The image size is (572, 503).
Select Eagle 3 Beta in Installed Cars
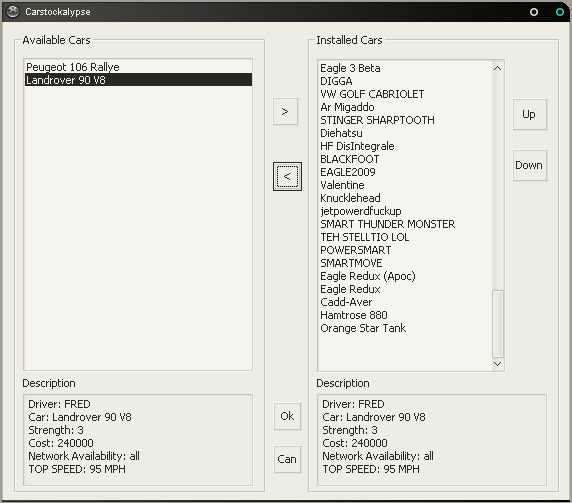pyautogui.click(x=405, y=68)
